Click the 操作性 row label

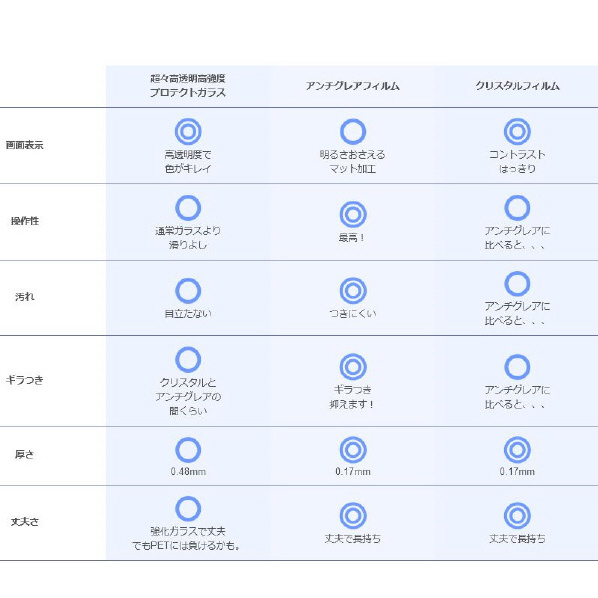point(25,221)
